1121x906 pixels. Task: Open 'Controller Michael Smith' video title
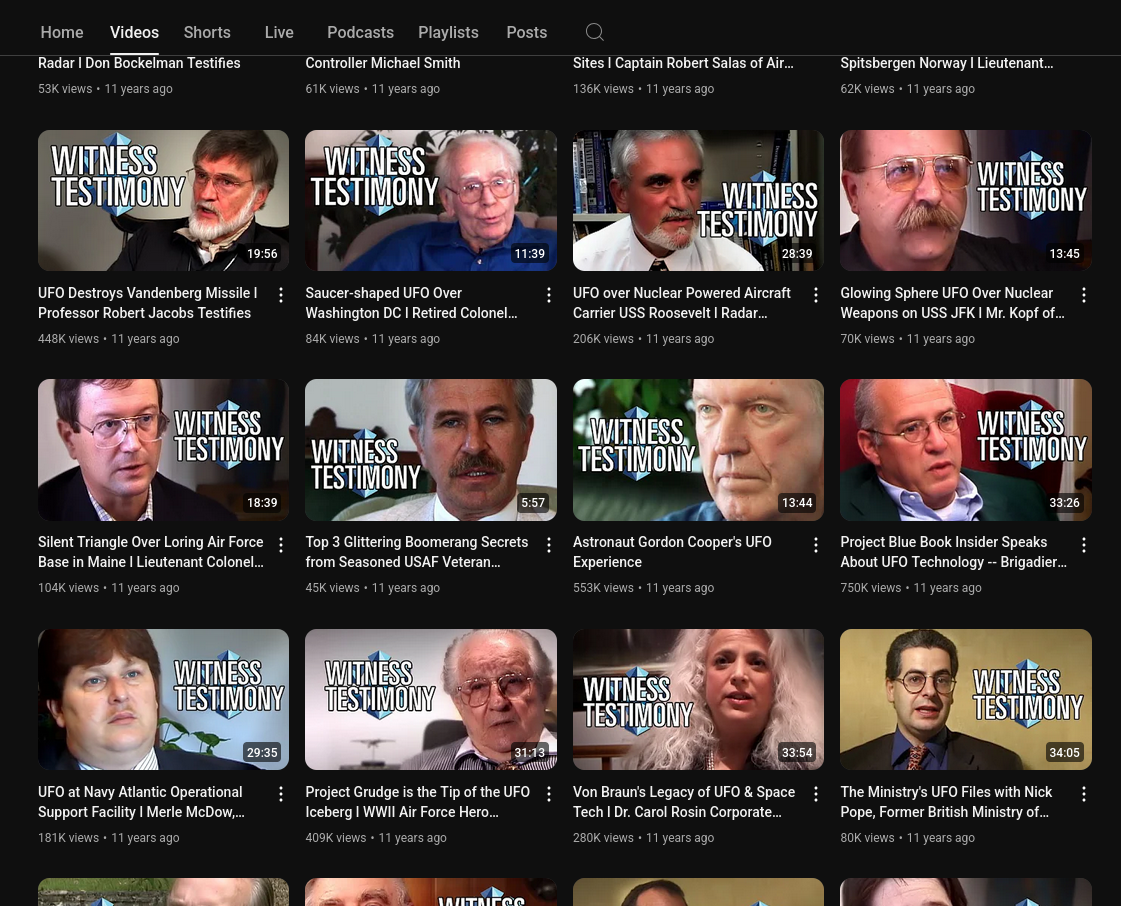(382, 63)
